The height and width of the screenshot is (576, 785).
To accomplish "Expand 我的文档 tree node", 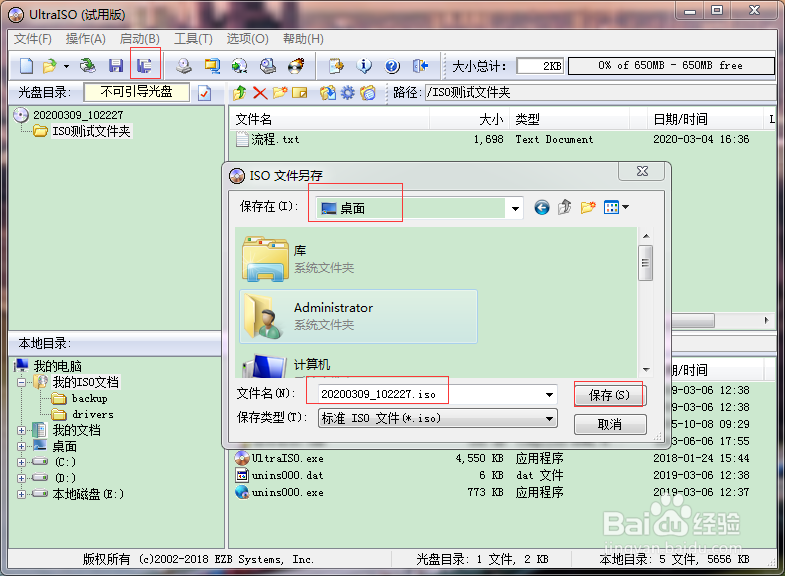I will click(x=22, y=430).
